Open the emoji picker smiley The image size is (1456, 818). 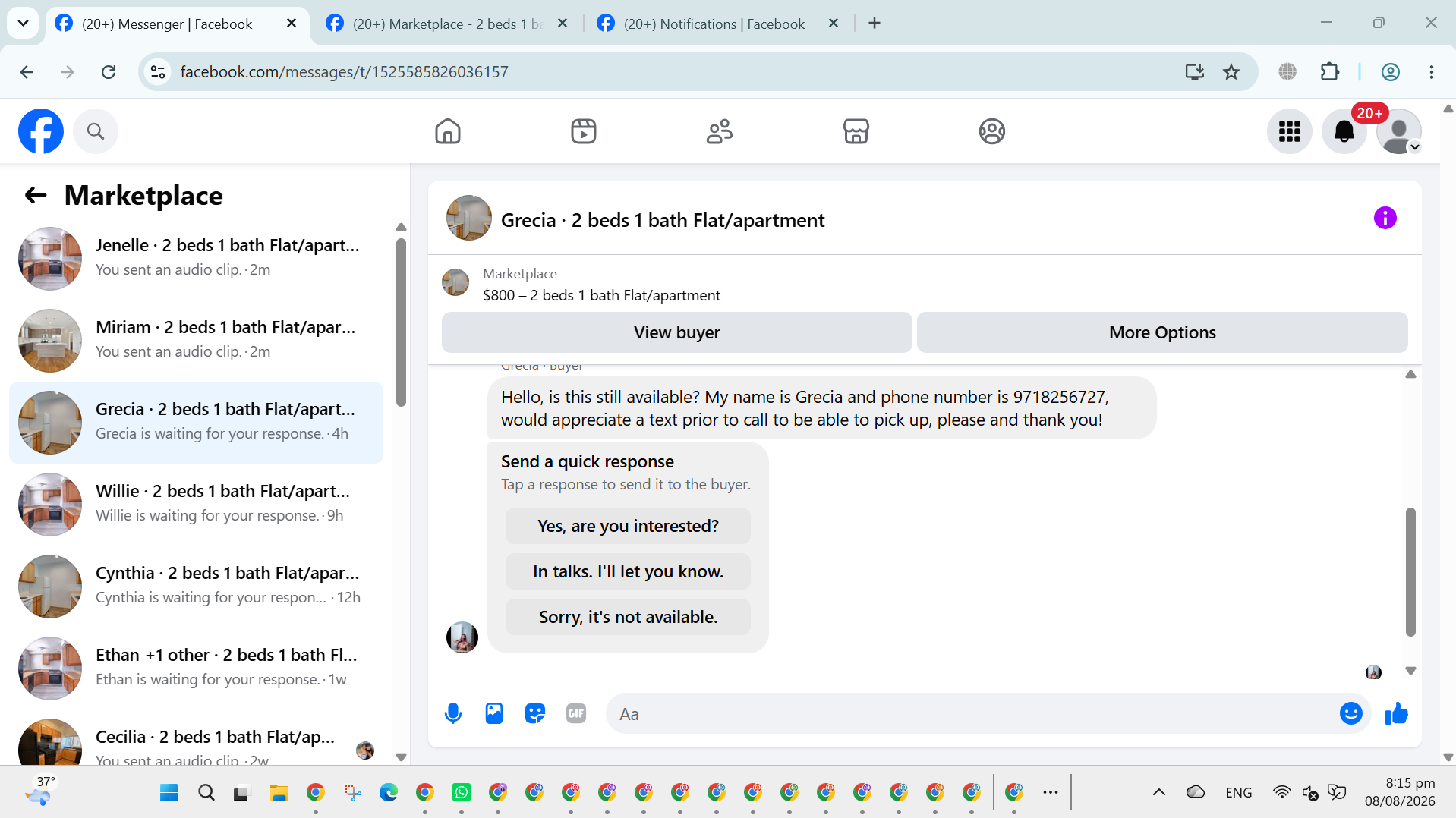pyautogui.click(x=1351, y=714)
